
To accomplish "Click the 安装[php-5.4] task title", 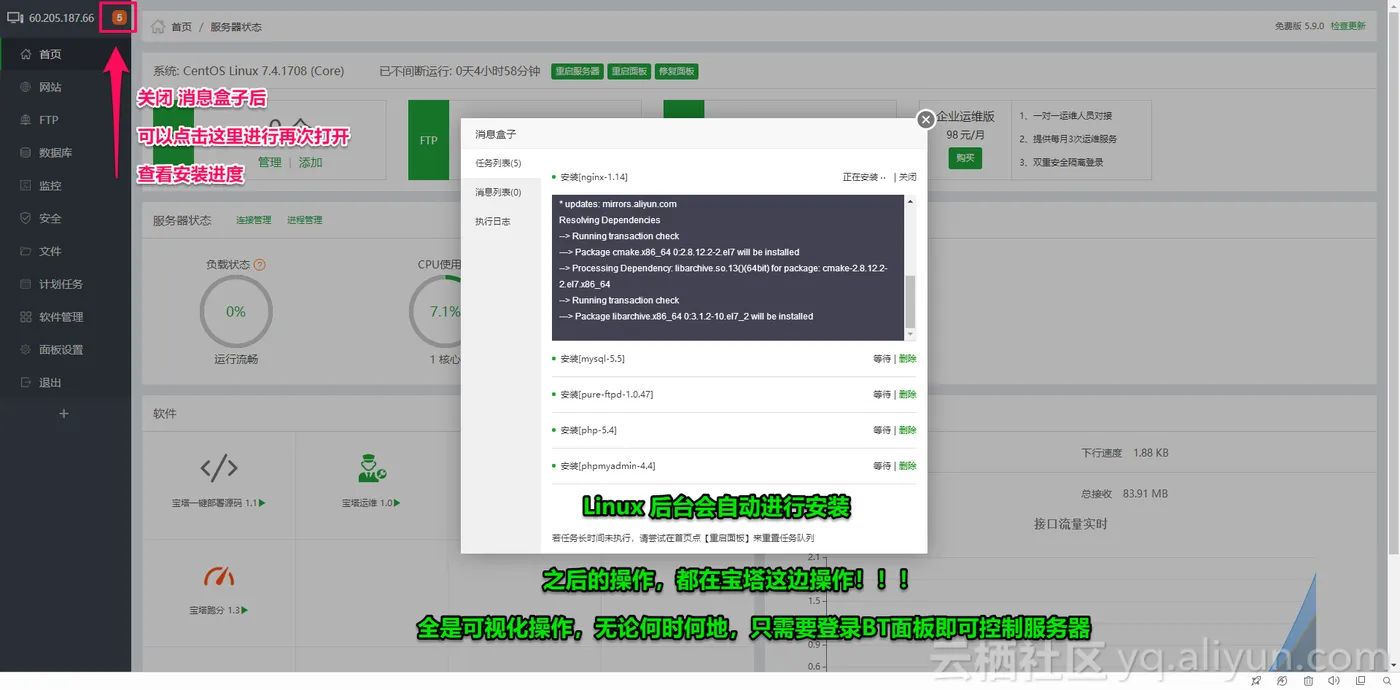I will [x=588, y=431].
